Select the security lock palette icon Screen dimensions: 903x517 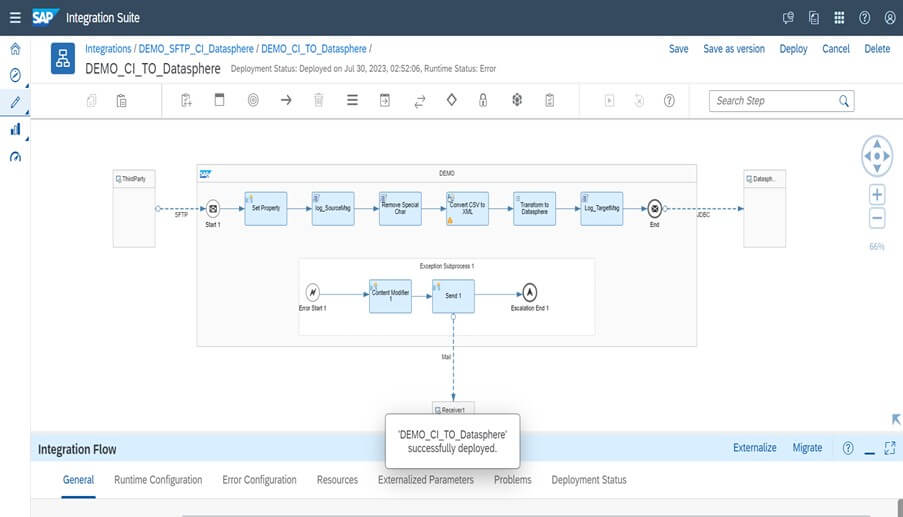click(x=483, y=100)
